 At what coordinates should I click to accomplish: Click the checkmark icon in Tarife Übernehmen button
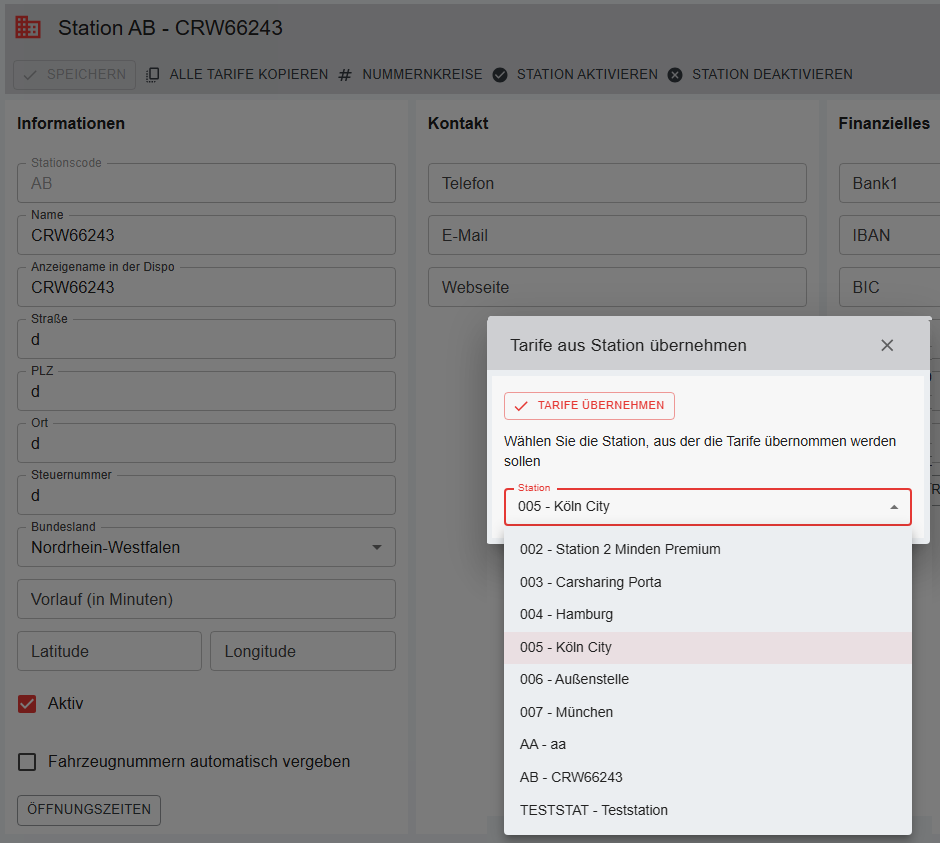(x=521, y=406)
